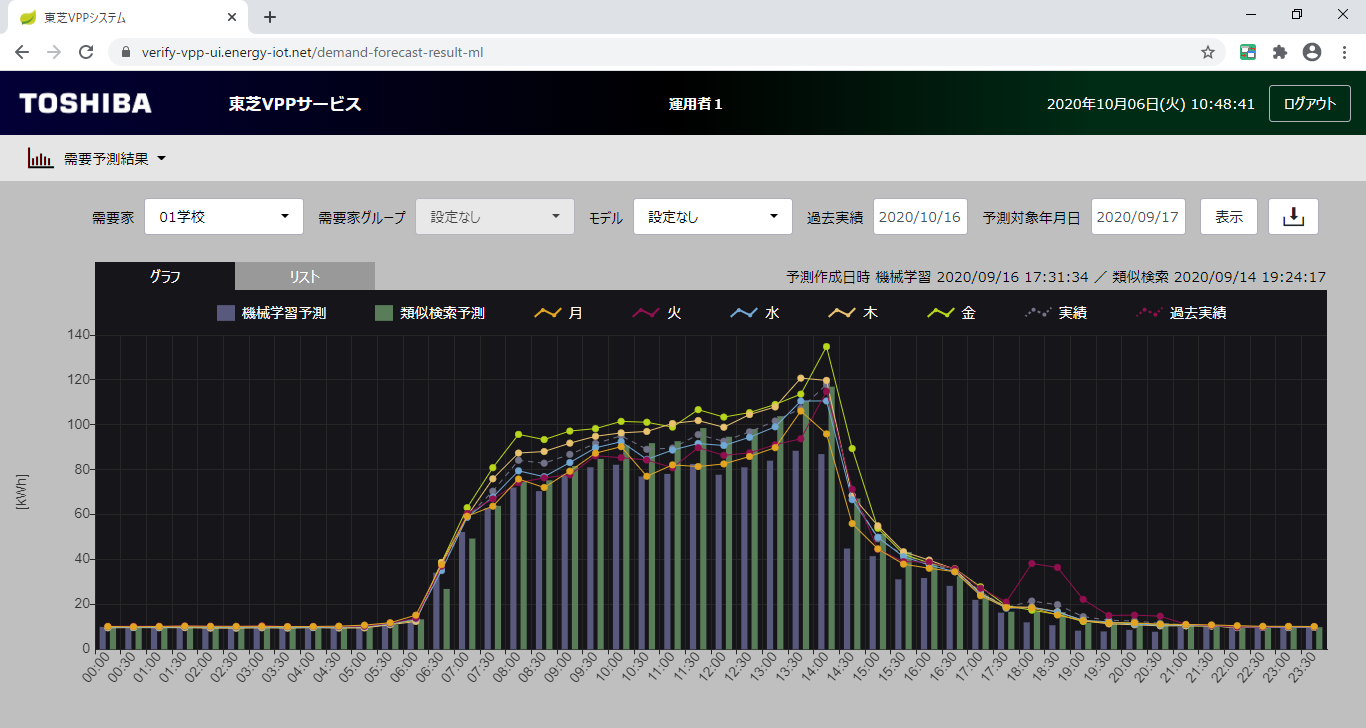Open the Chrome profile avatar
Image resolution: width=1366 pixels, height=728 pixels.
[1311, 52]
